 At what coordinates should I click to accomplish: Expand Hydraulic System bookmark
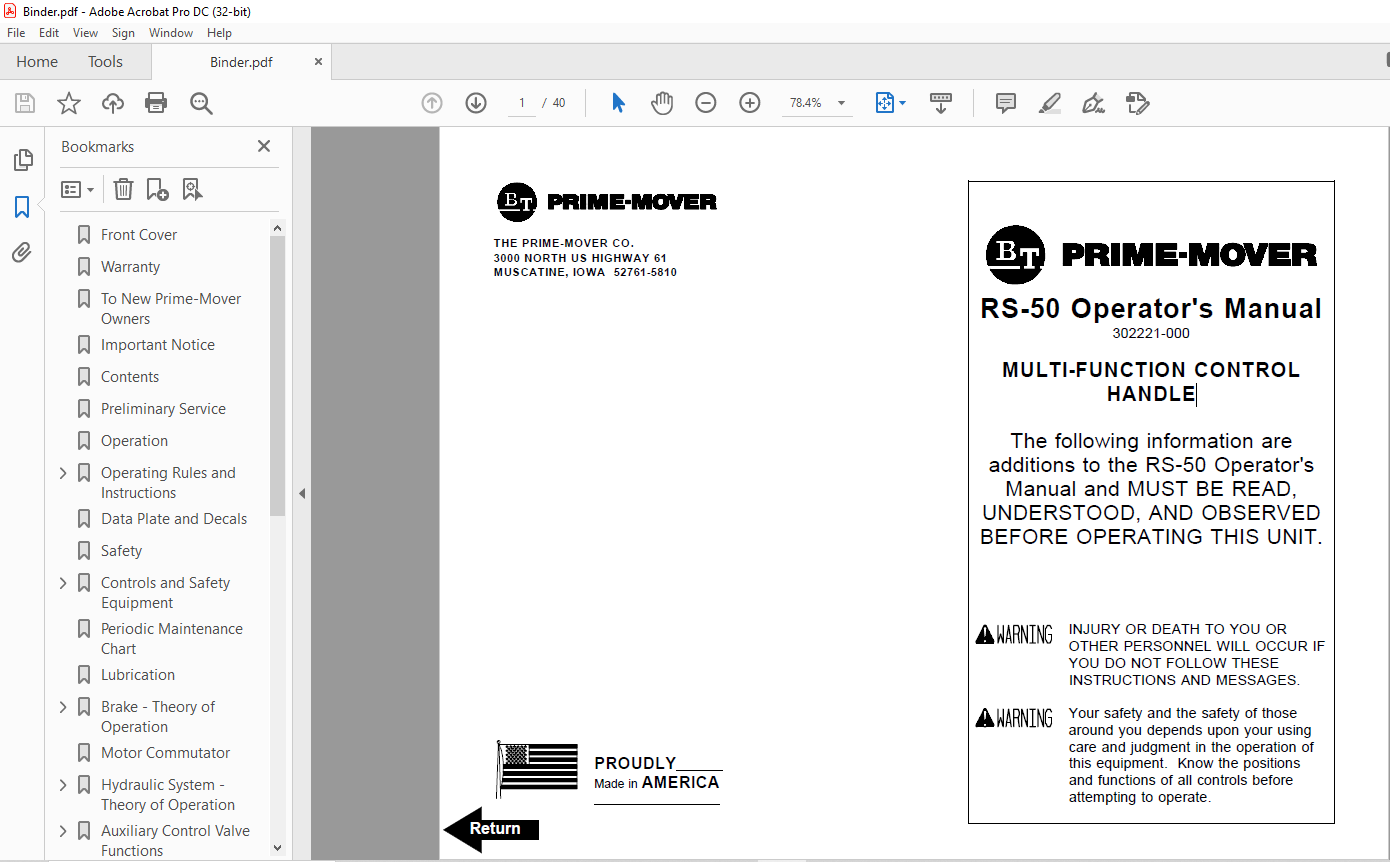click(63, 785)
